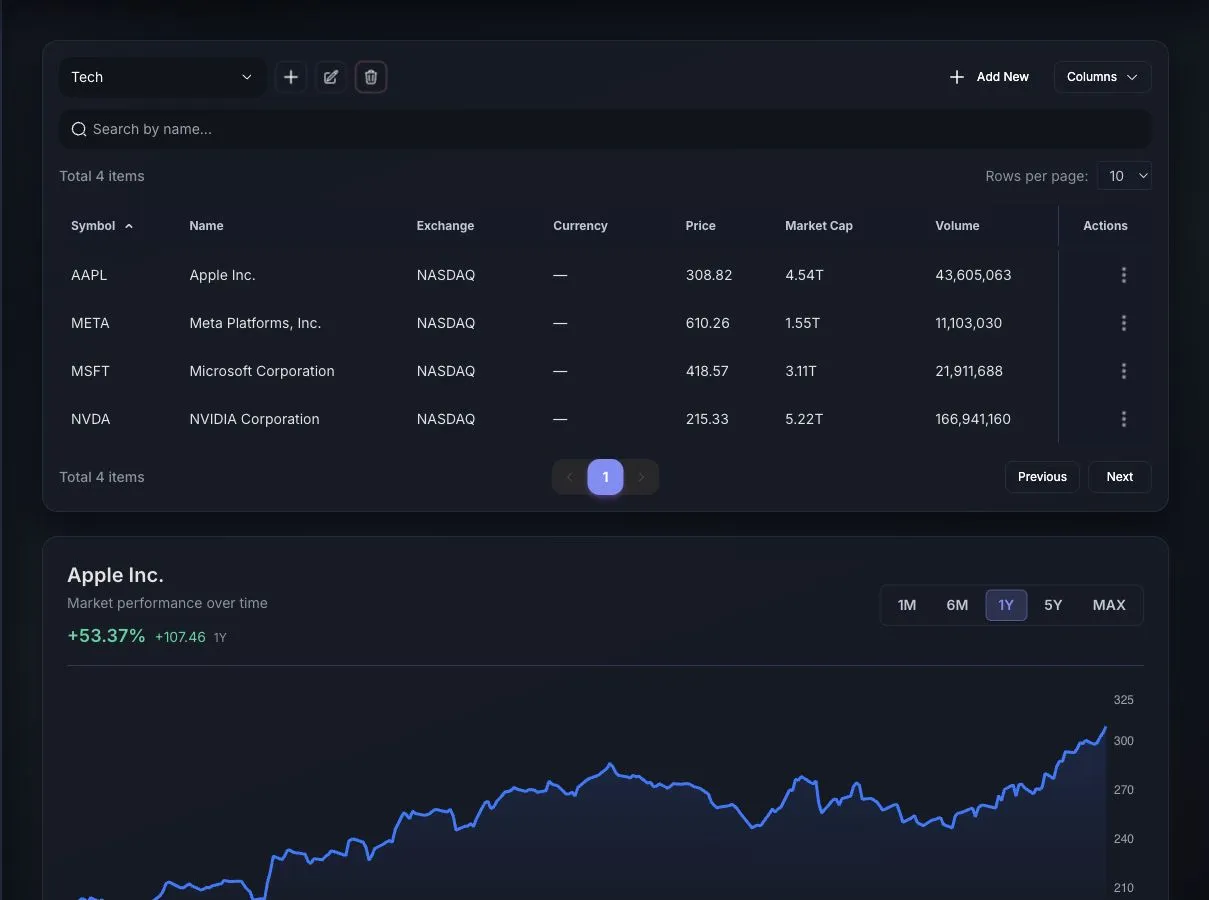Click volume 166,941,160
Screen dimensions: 1209x900
coord(973,419)
